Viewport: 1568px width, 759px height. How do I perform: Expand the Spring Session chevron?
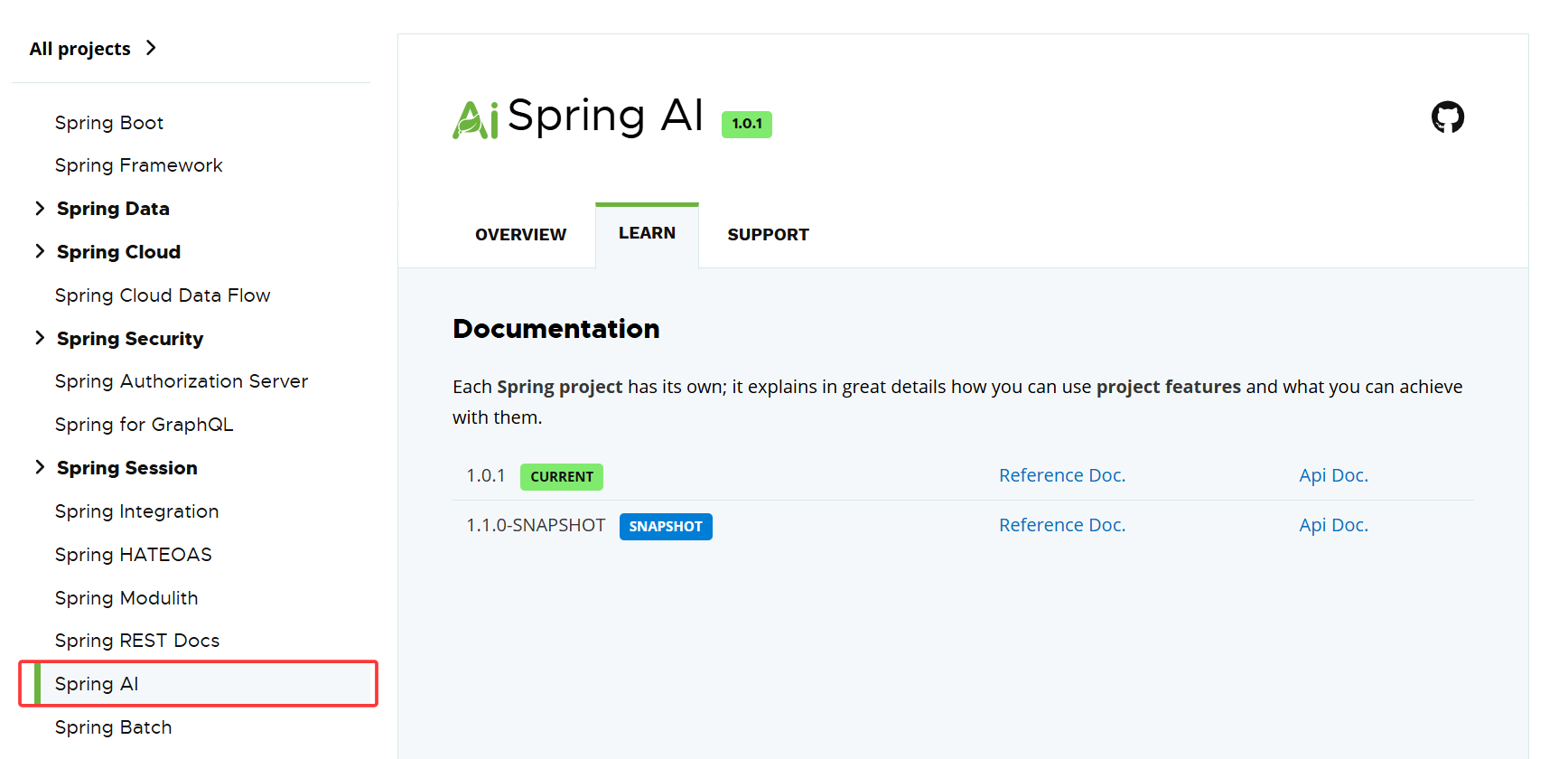pyautogui.click(x=40, y=467)
